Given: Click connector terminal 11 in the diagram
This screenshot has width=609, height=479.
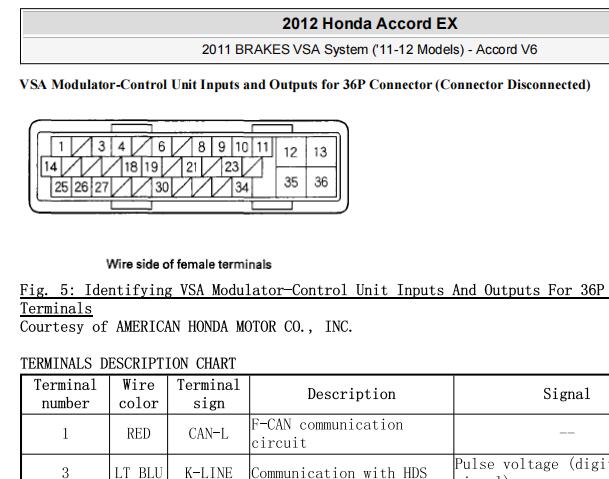Looking at the screenshot, I should point(263,146).
